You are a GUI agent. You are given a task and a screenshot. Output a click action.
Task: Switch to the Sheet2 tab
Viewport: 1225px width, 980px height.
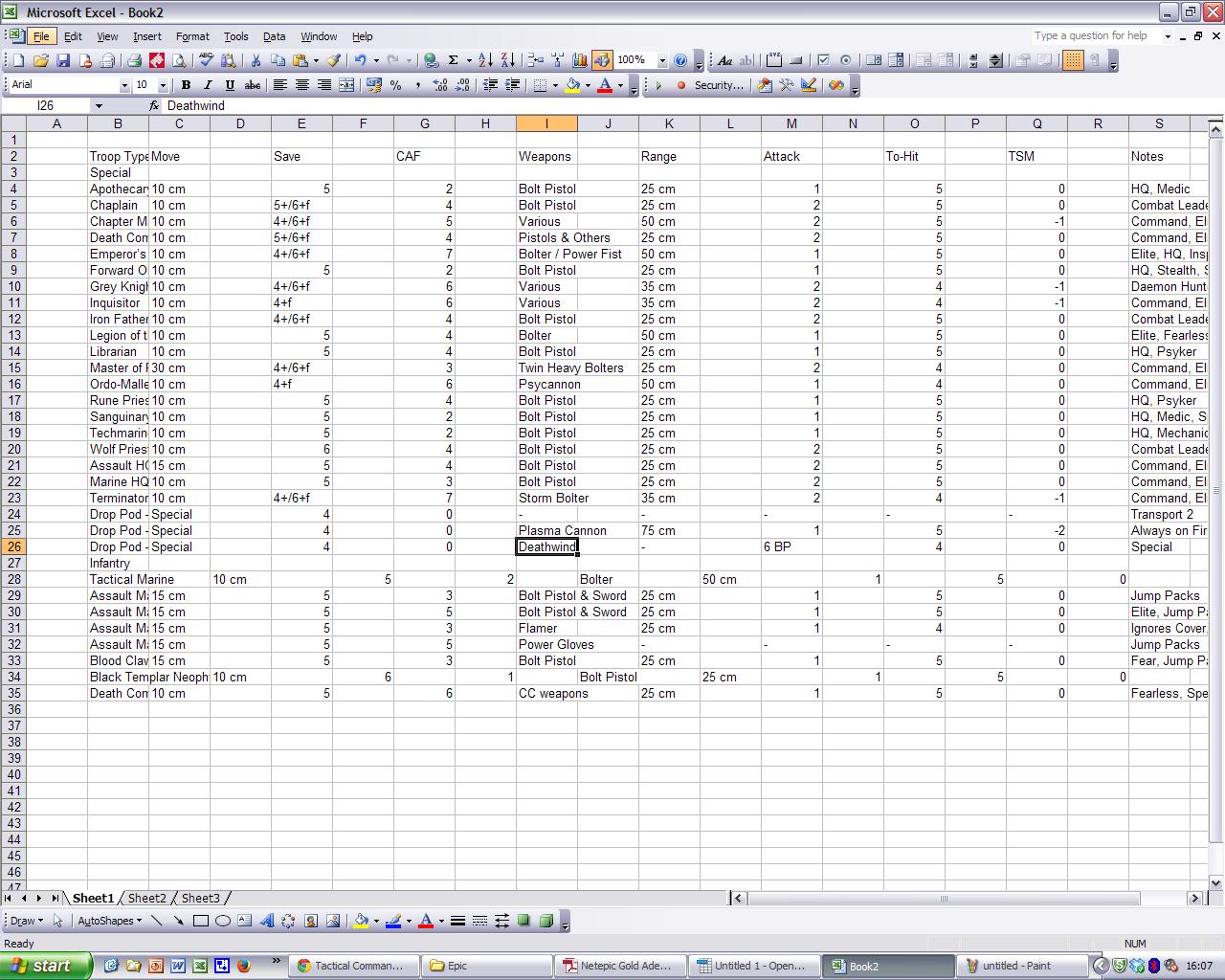[x=146, y=898]
